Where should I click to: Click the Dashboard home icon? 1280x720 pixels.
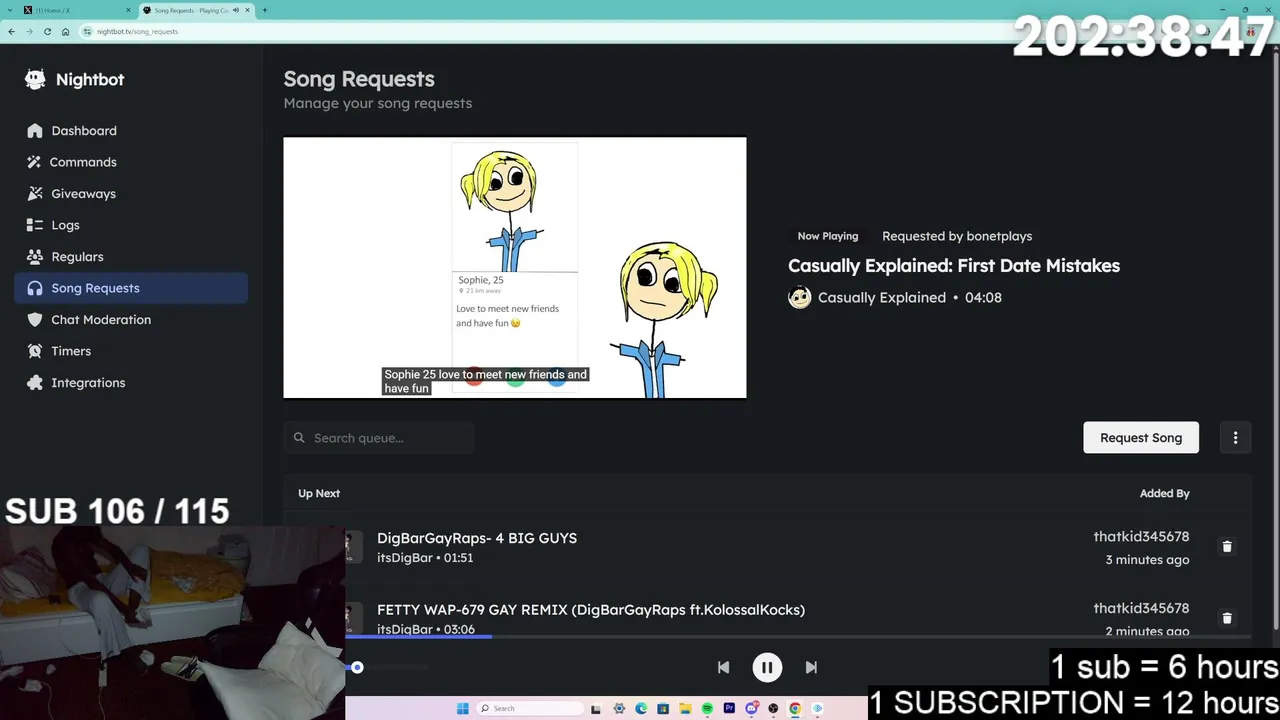click(35, 131)
